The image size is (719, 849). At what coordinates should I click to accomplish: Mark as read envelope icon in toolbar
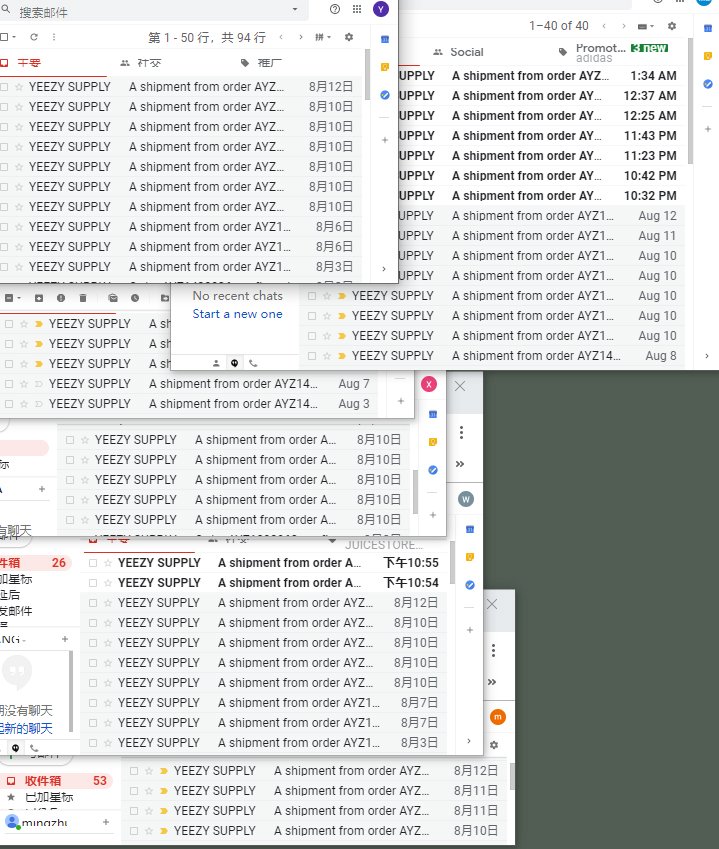click(x=113, y=298)
